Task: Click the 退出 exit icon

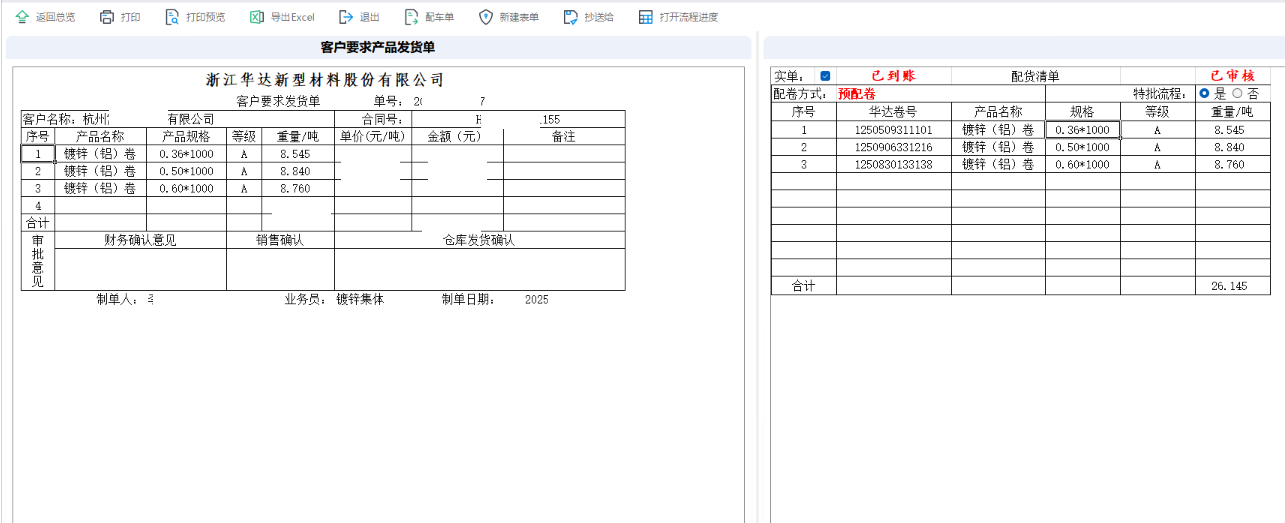Action: tap(346, 17)
